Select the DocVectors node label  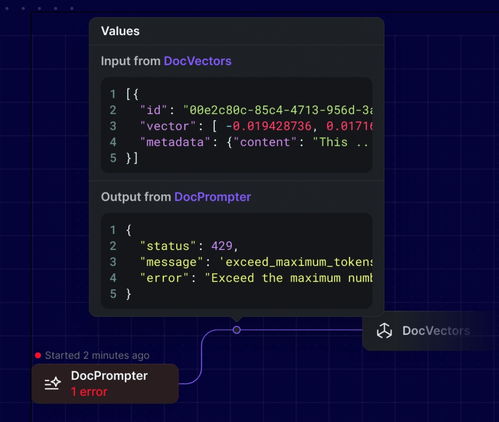pyautogui.click(x=436, y=331)
